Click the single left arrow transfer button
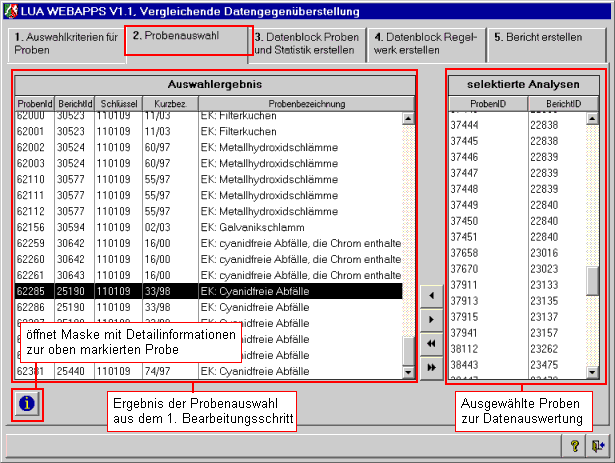 [x=430, y=295]
